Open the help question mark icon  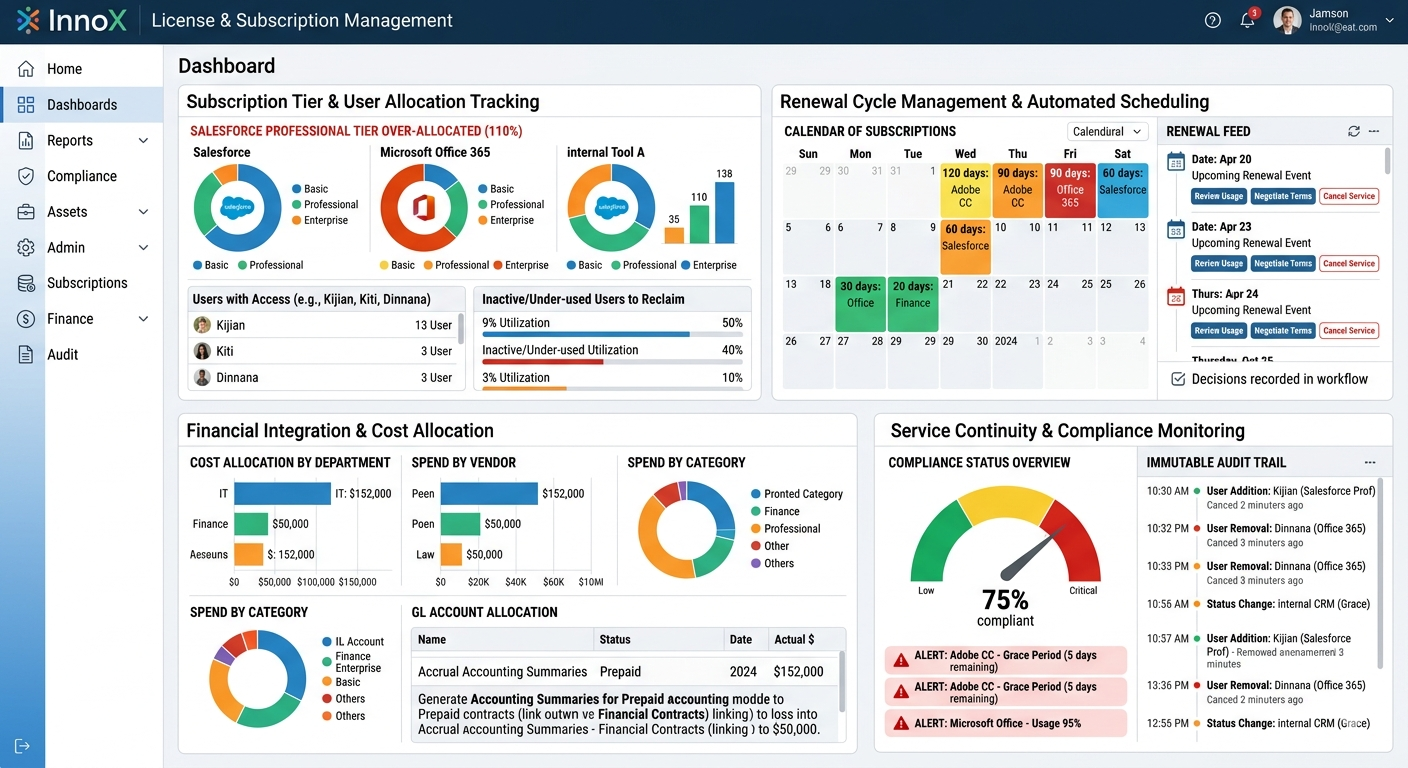point(1213,20)
